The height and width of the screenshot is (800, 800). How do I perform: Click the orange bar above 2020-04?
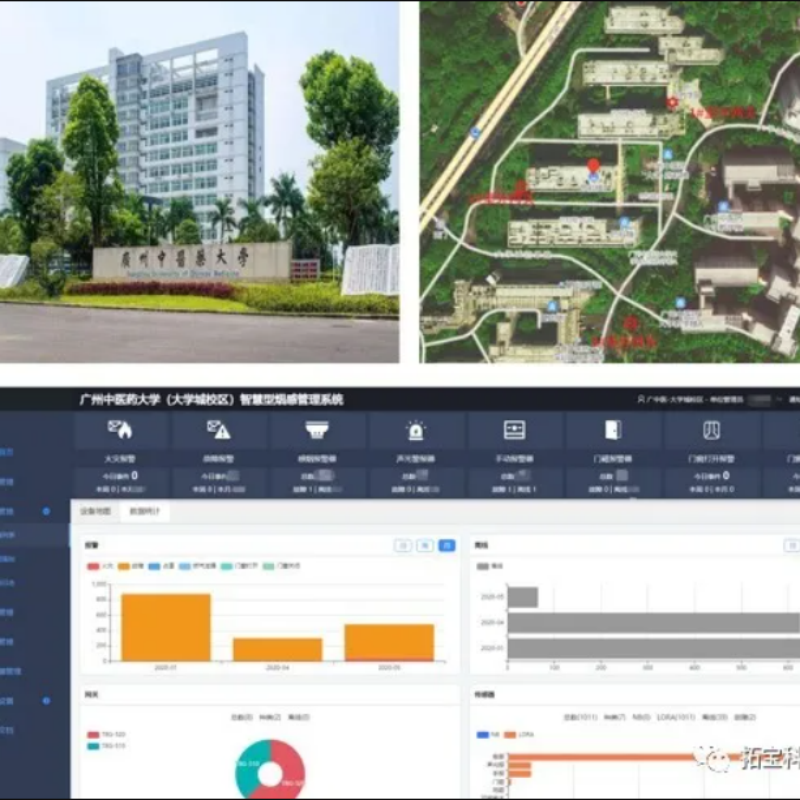[x=278, y=649]
